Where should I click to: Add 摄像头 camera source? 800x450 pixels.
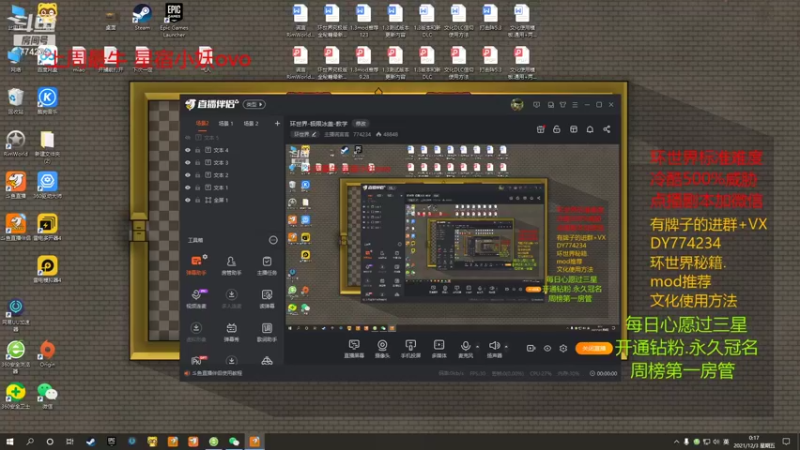[x=382, y=348]
